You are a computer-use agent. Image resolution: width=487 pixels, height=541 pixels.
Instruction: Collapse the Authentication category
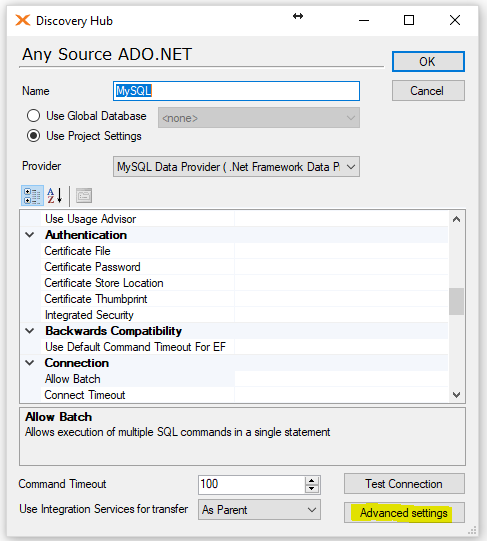(x=30, y=235)
